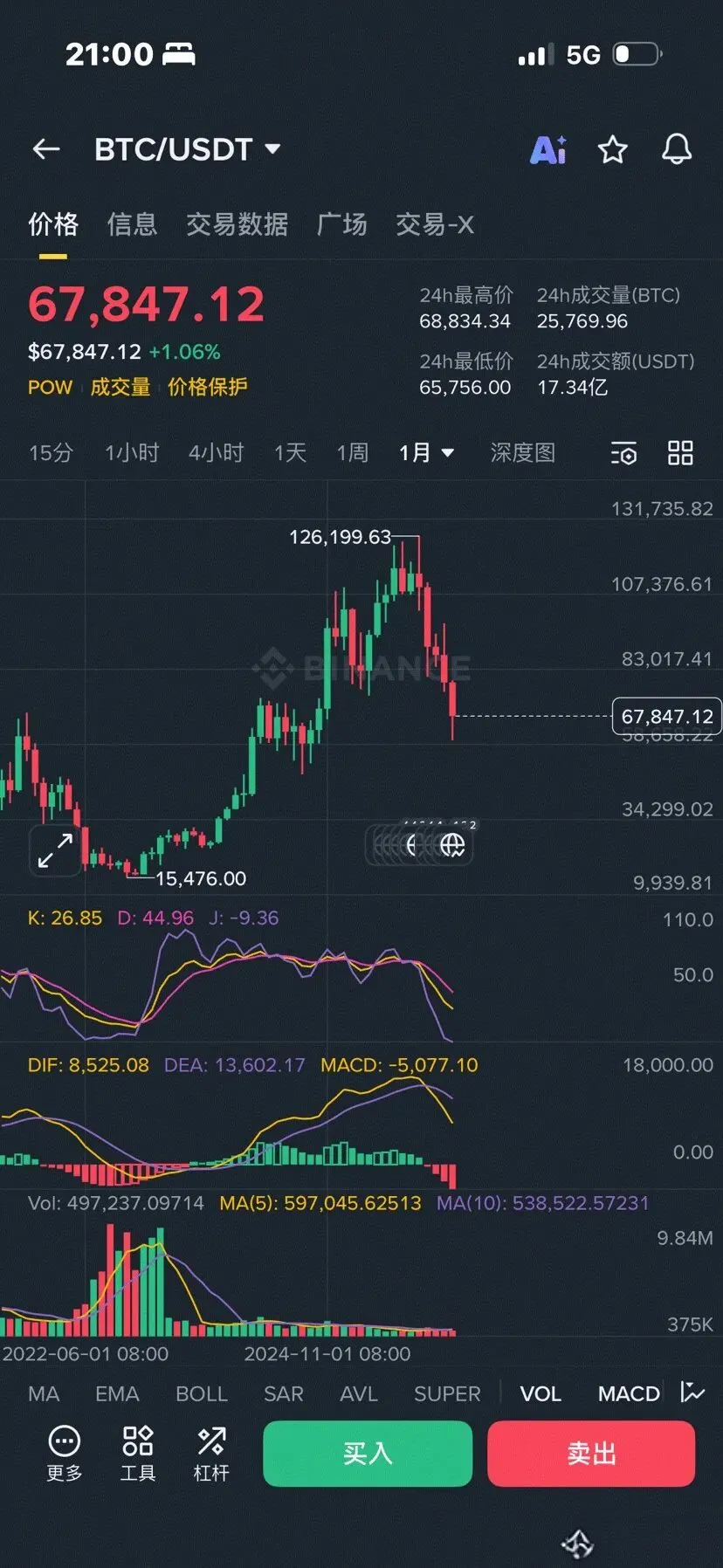Viewport: 723px width, 1568px height.
Task: Select the 1小时 timeframe
Action: click(132, 452)
